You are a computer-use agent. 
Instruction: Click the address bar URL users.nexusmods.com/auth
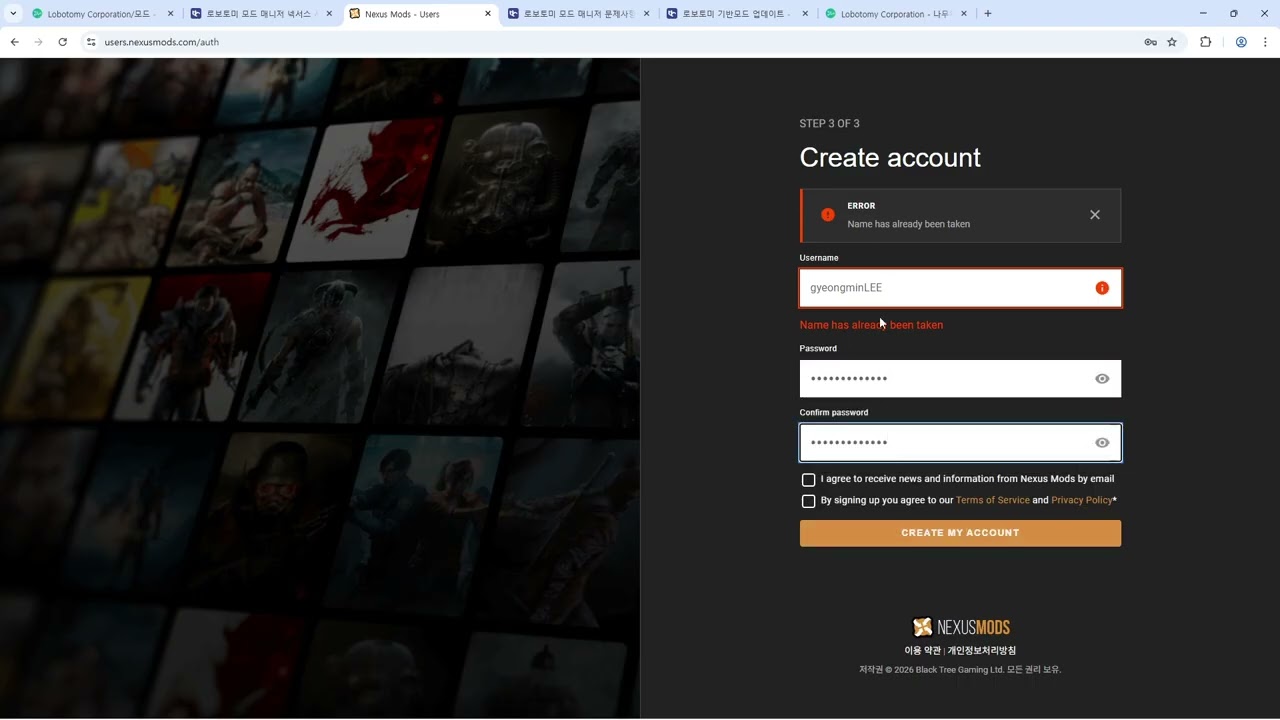point(162,42)
